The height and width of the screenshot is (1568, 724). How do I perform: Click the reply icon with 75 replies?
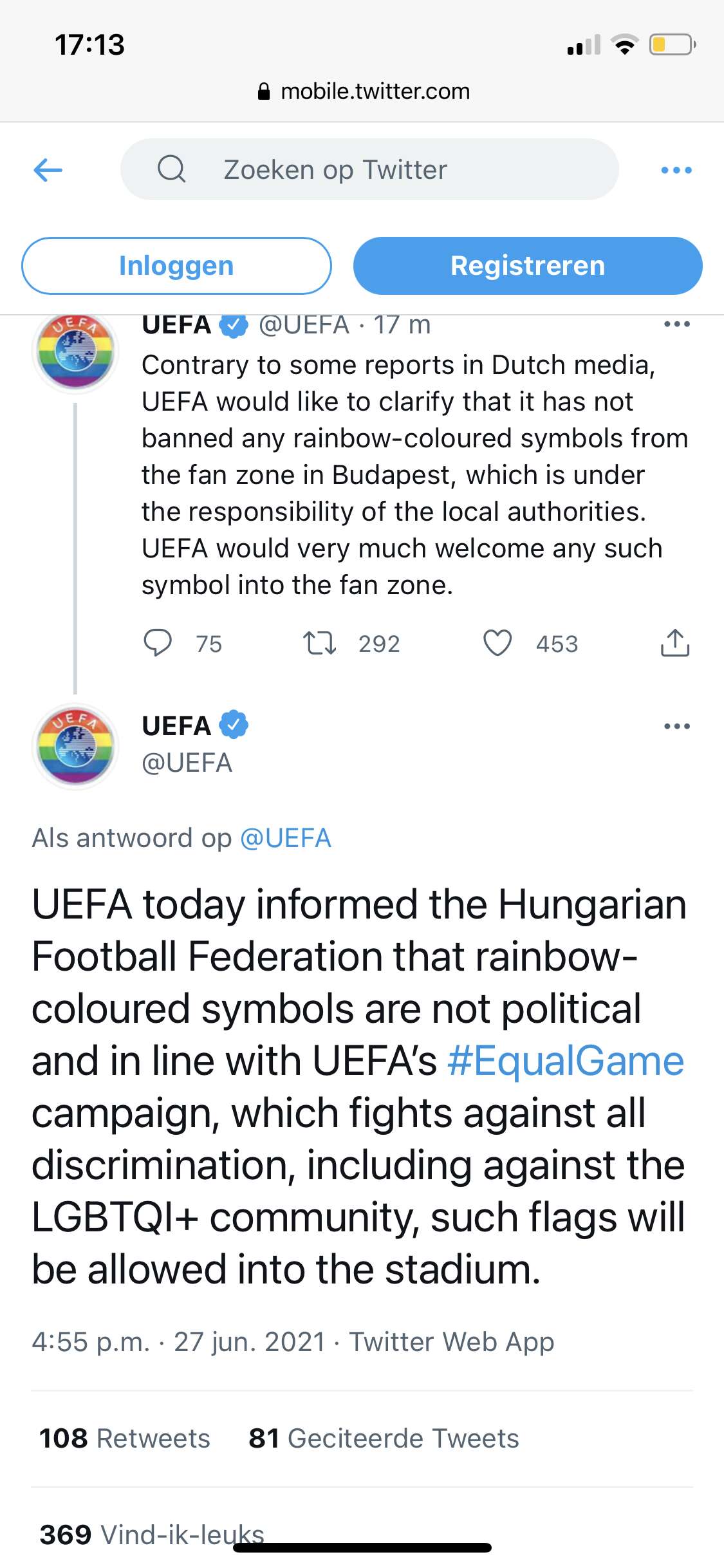[158, 643]
